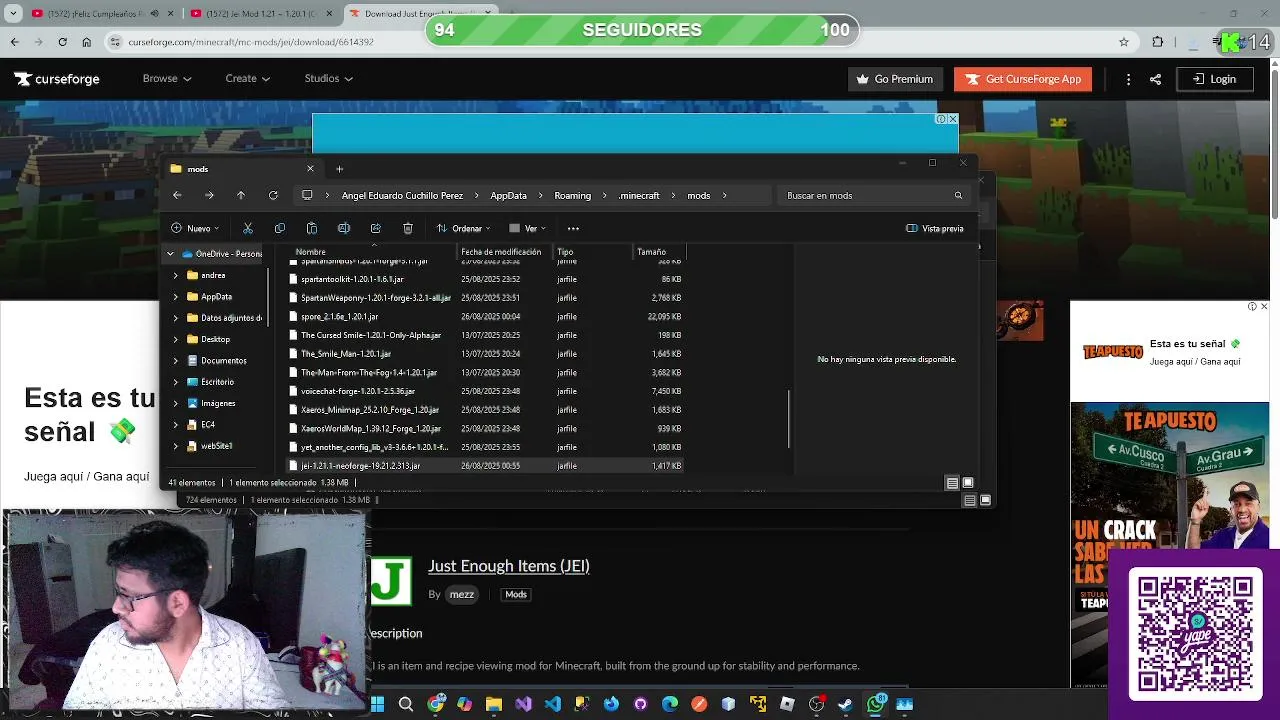This screenshot has height=720, width=1280.
Task: Click .minecraft in the breadcrumb path
Action: tap(639, 195)
